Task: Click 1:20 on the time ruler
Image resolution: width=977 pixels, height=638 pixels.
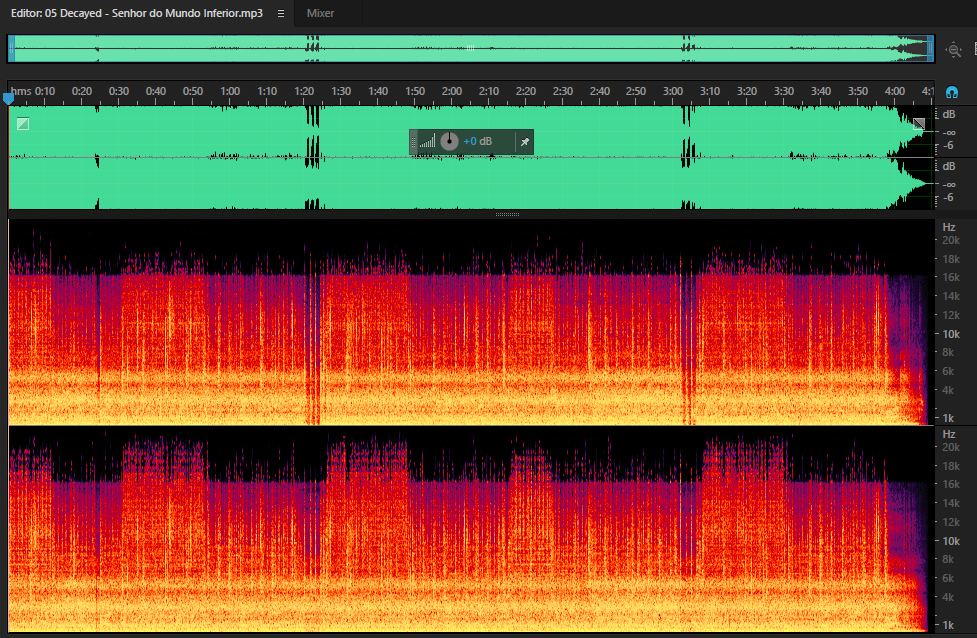Action: [303, 91]
